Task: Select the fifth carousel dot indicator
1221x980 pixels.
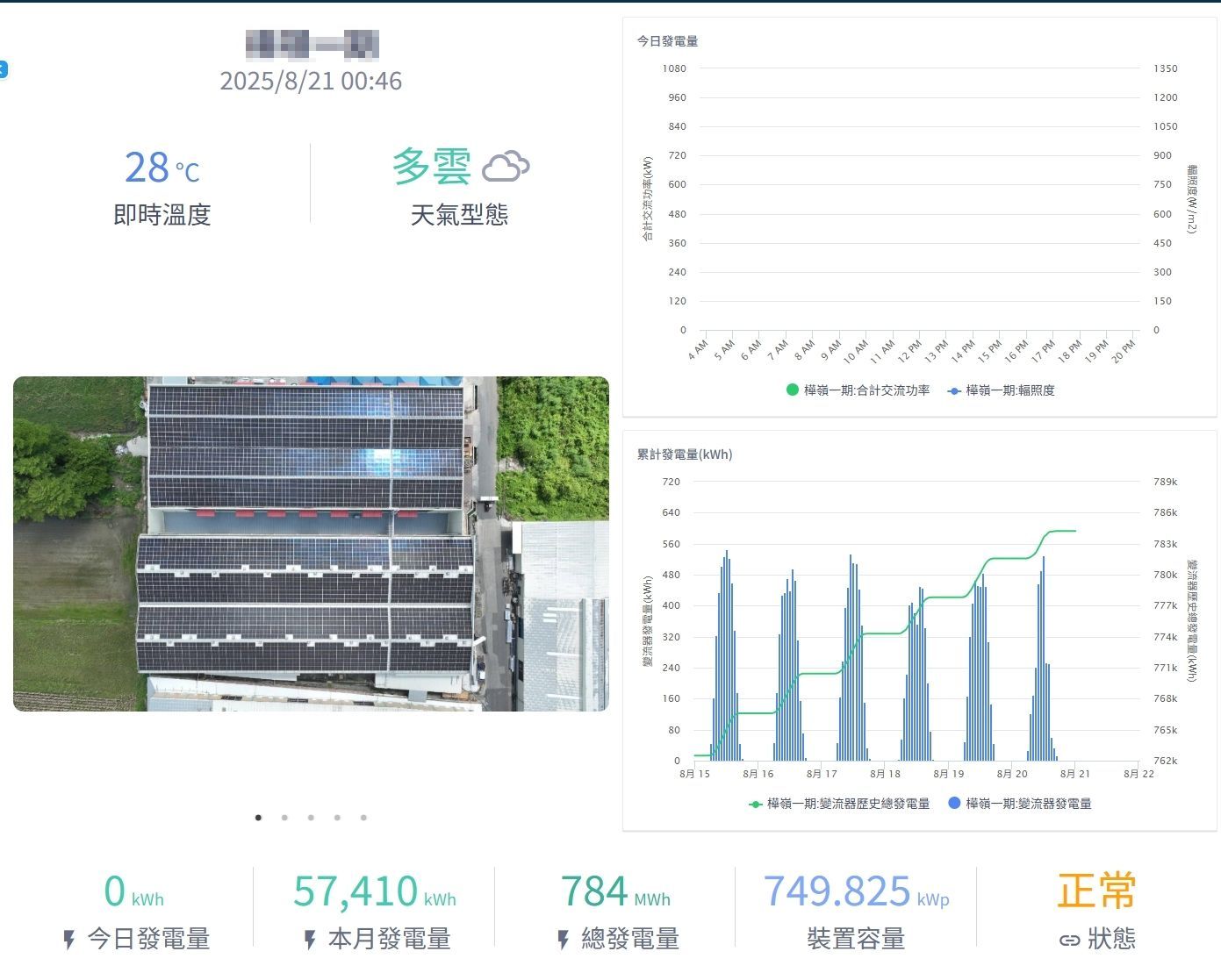Action: pyautogui.click(x=363, y=818)
